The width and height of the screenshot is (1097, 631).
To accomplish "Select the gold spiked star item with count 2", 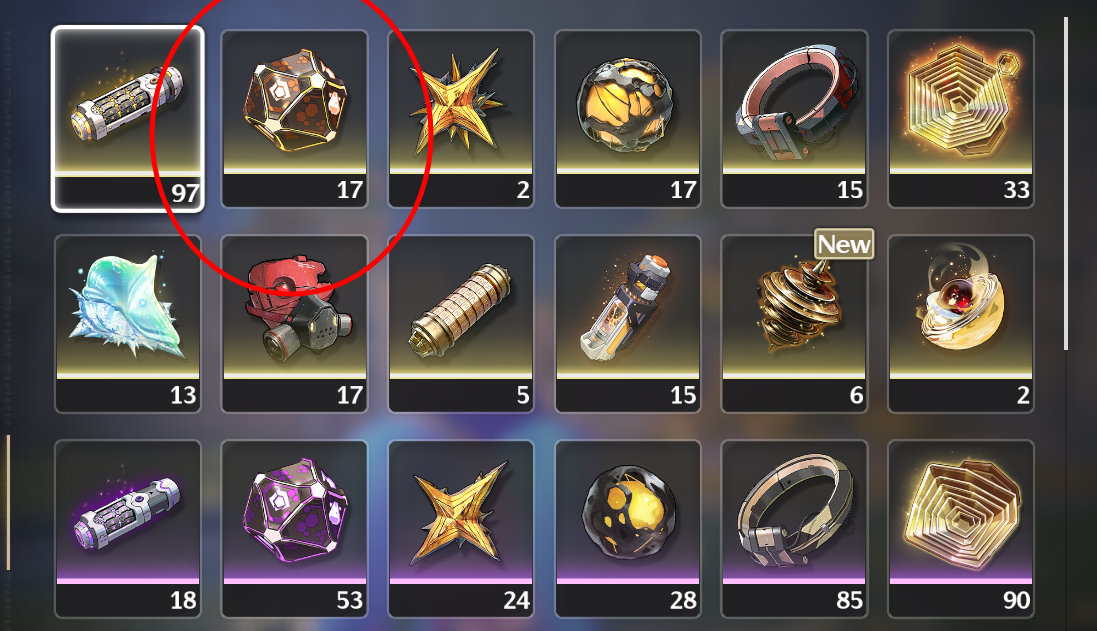I will click(x=461, y=118).
